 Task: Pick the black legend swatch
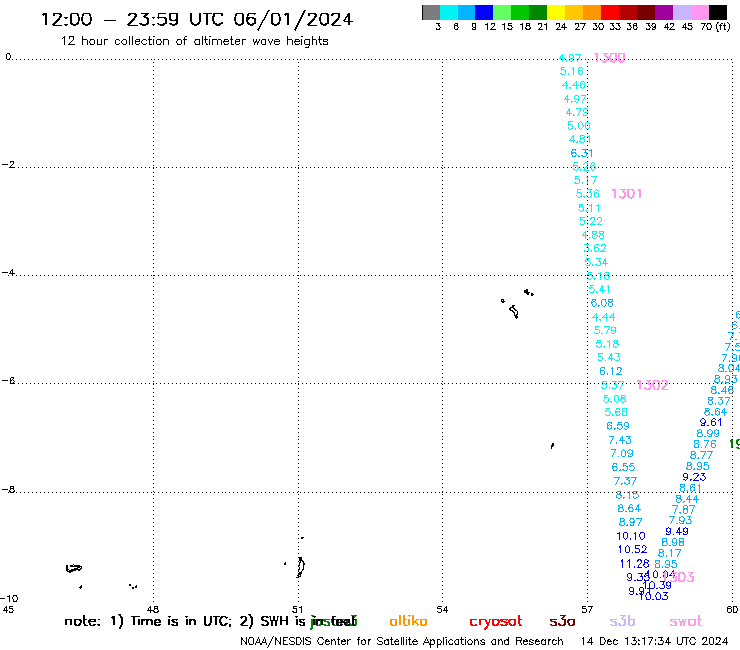click(x=718, y=12)
